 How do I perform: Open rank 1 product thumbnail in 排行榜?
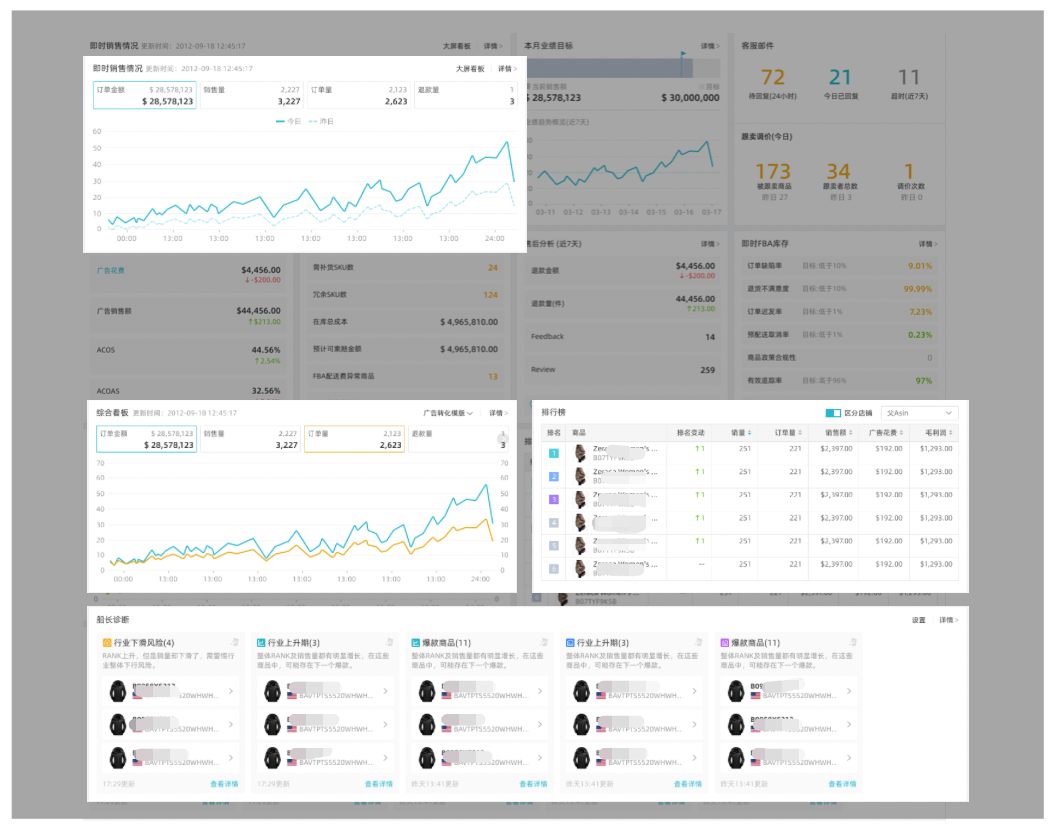(x=580, y=454)
